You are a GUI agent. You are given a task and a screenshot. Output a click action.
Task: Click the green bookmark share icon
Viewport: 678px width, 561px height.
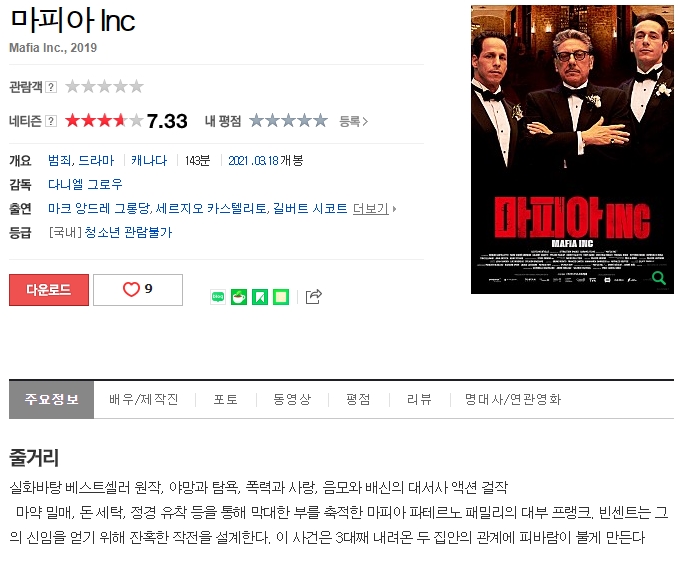click(x=260, y=297)
